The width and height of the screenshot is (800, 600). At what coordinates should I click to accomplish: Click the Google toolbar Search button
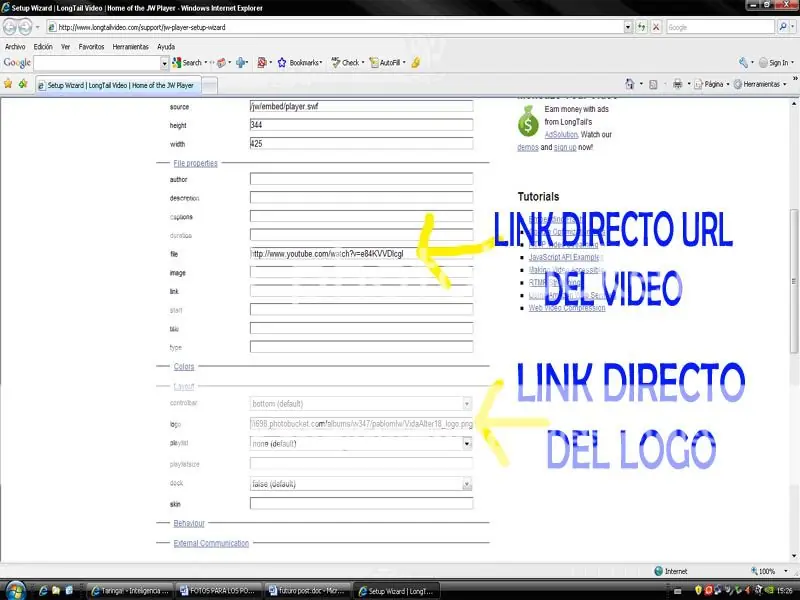tap(188, 63)
